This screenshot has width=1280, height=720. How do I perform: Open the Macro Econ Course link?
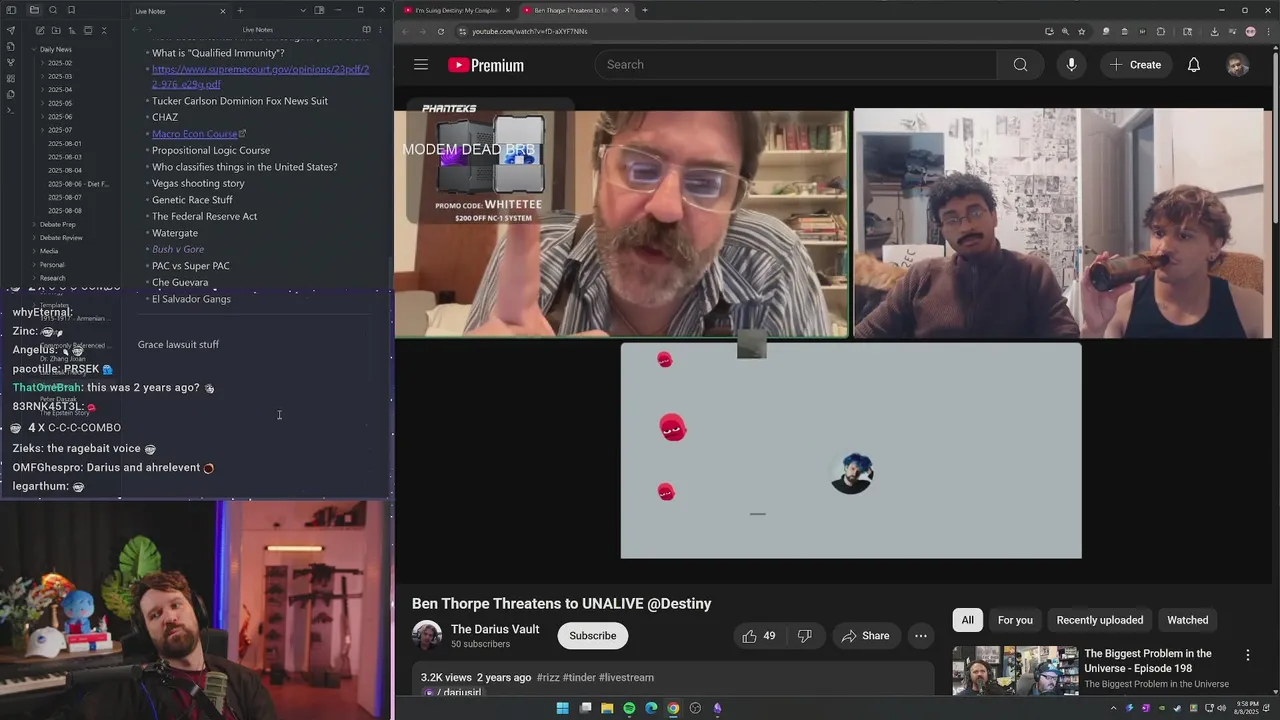pyautogui.click(x=195, y=134)
